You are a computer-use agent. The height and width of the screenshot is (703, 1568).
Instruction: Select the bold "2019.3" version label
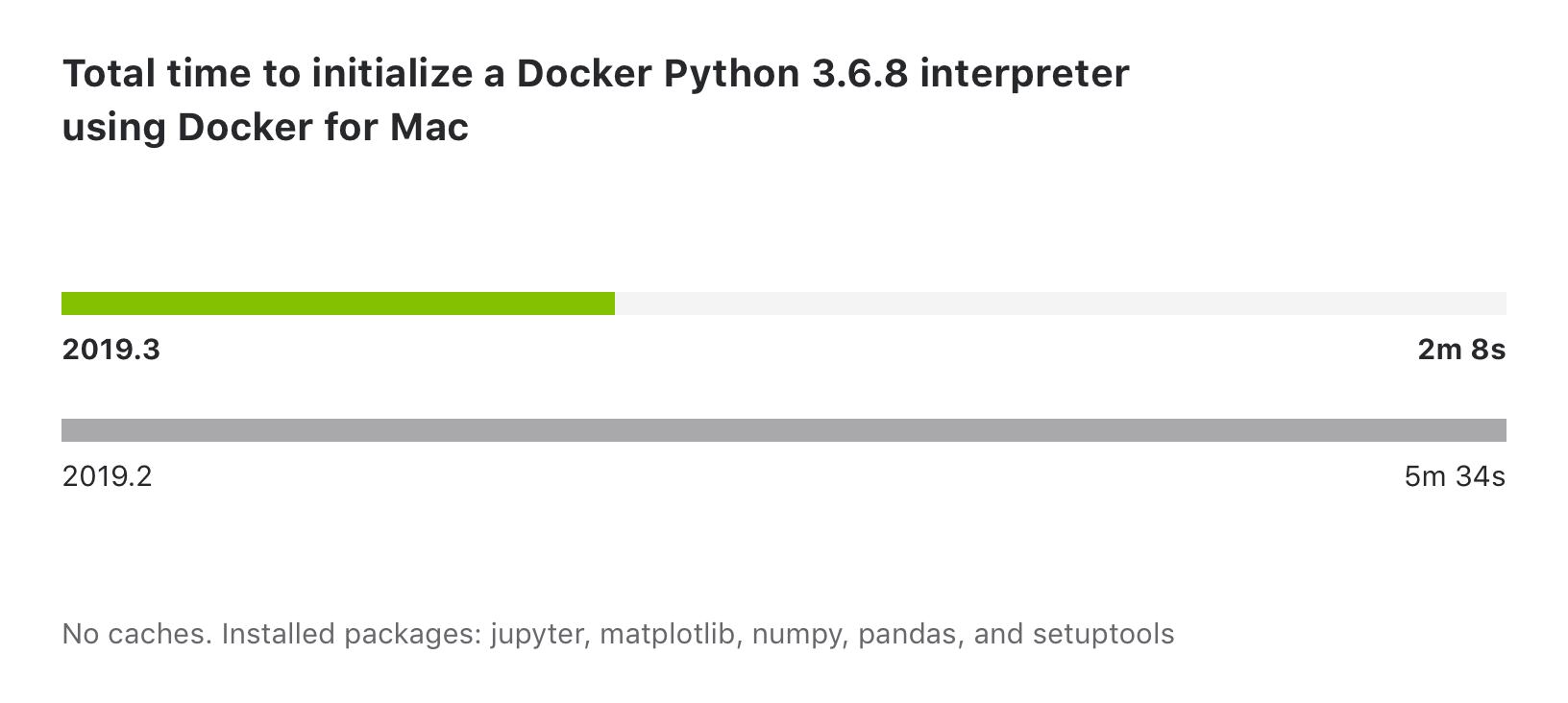coord(111,351)
